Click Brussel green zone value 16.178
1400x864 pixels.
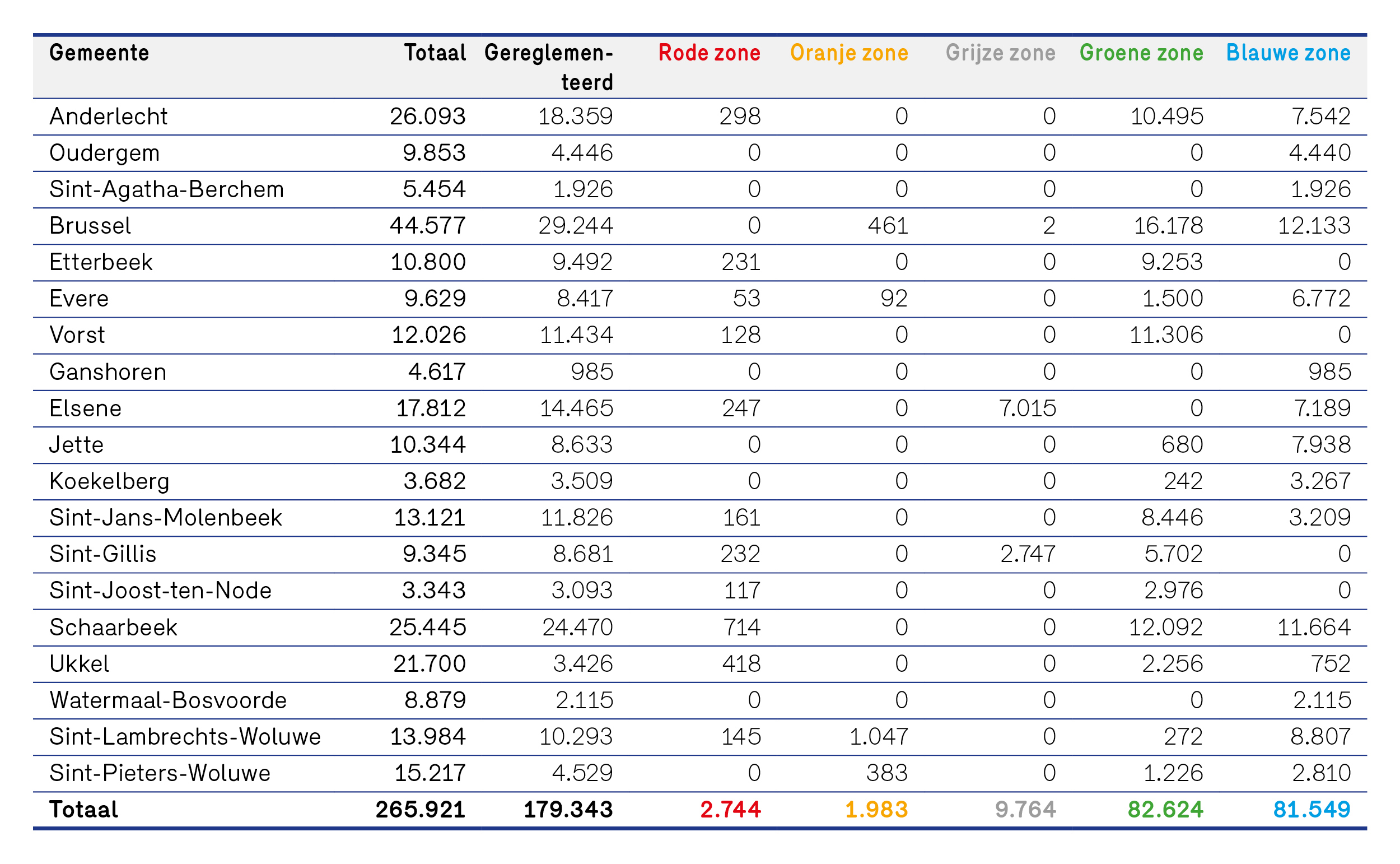(x=1169, y=226)
